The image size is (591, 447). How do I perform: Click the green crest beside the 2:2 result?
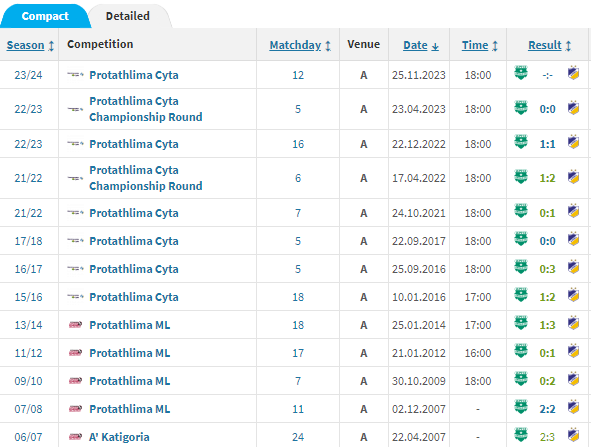tap(521, 407)
